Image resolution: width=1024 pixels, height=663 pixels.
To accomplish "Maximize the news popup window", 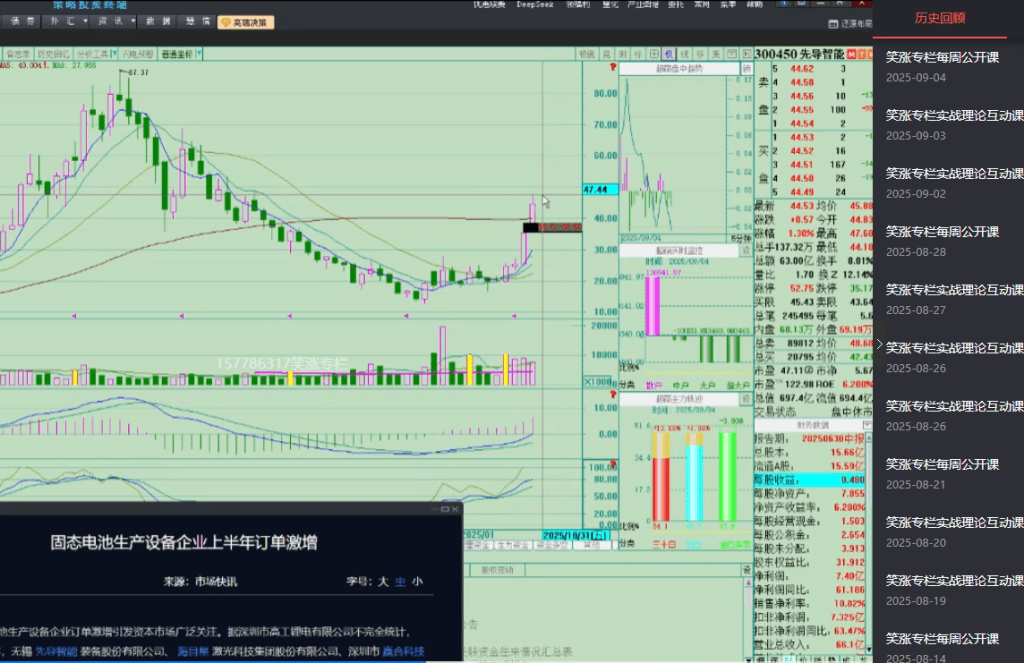I will tap(445, 509).
